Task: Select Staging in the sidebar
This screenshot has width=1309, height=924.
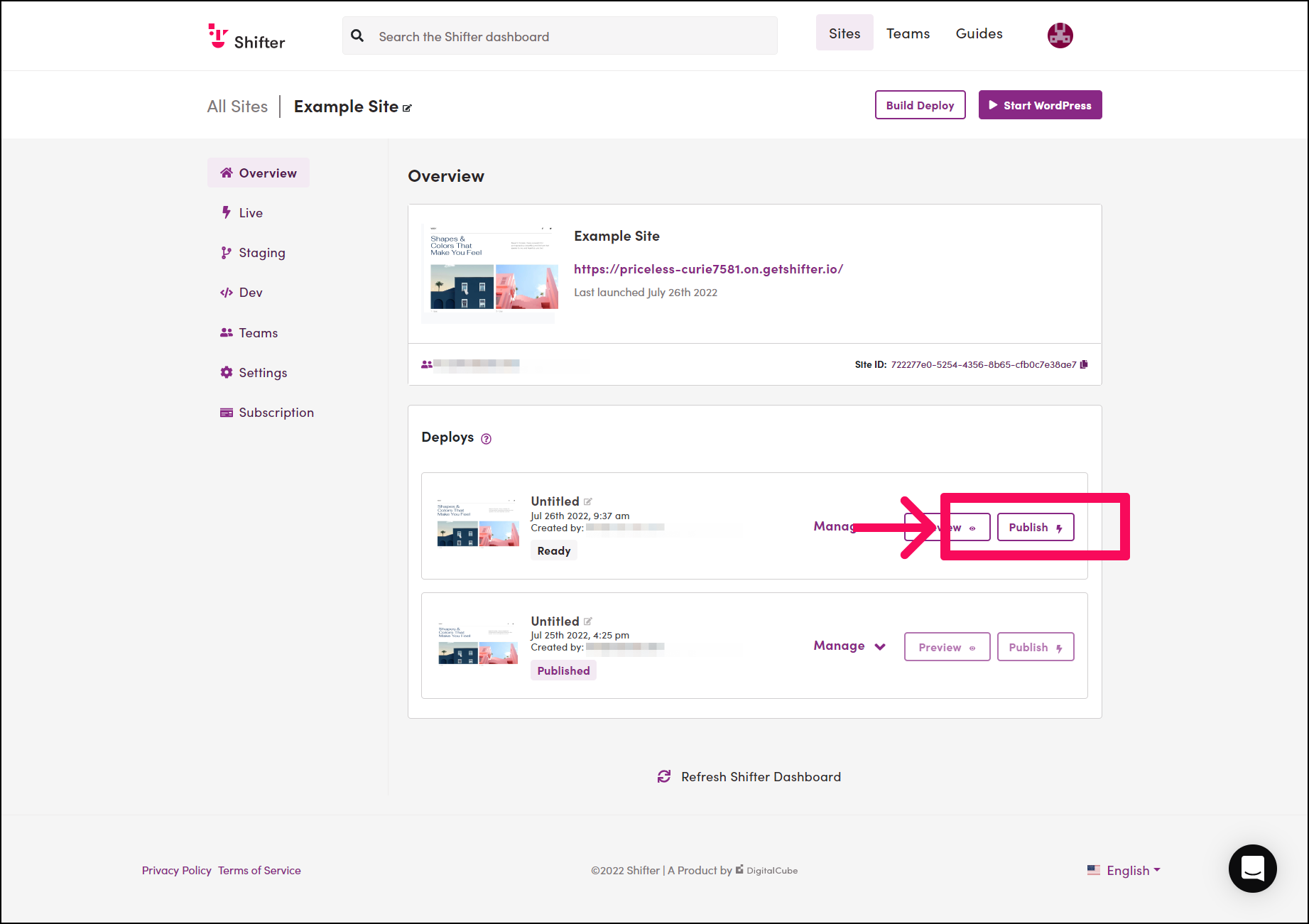Action: tap(253, 253)
